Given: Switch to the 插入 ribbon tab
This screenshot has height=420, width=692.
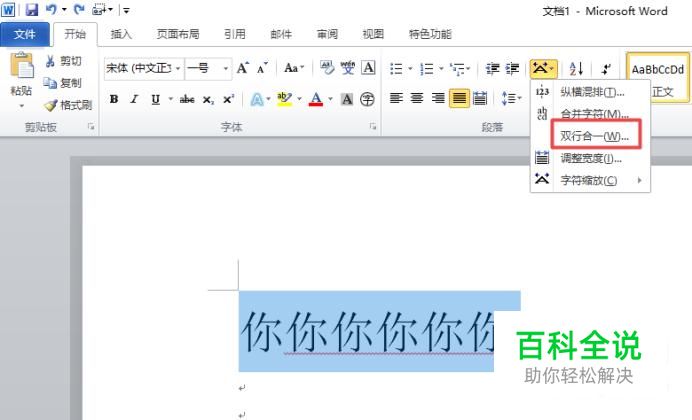Looking at the screenshot, I should click(x=121, y=34).
